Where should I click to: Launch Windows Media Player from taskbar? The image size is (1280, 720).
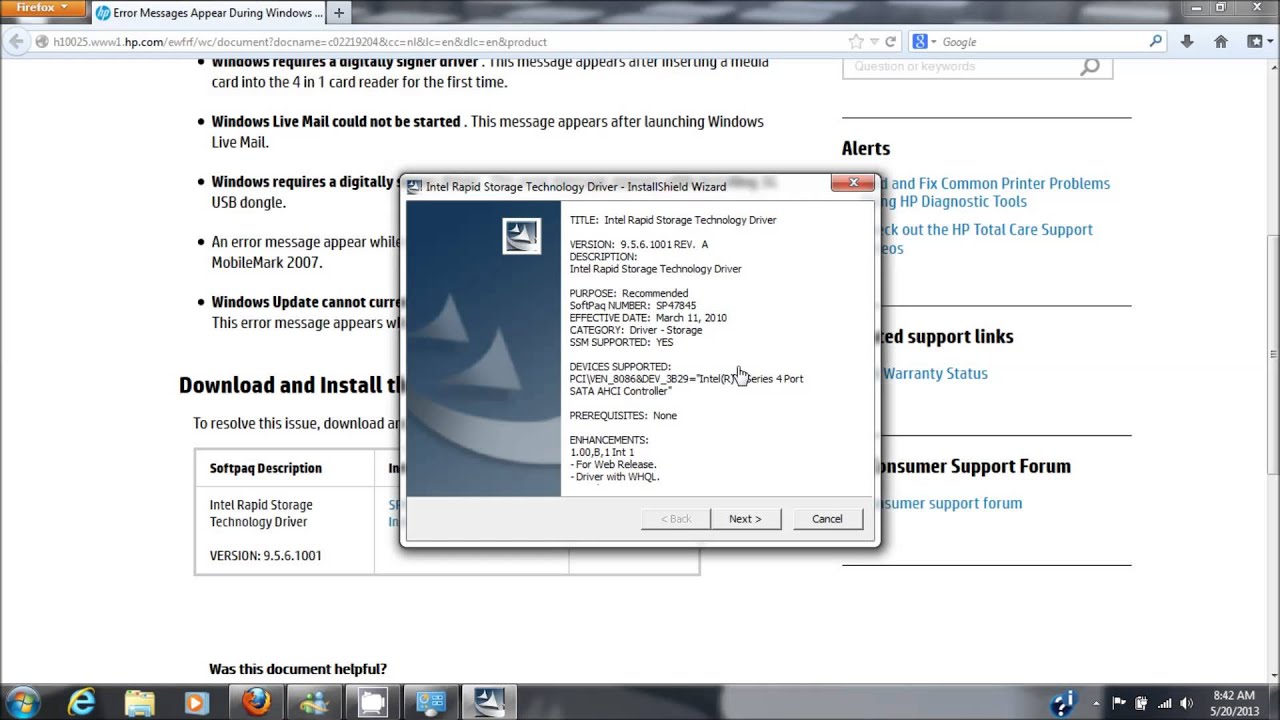pos(197,703)
